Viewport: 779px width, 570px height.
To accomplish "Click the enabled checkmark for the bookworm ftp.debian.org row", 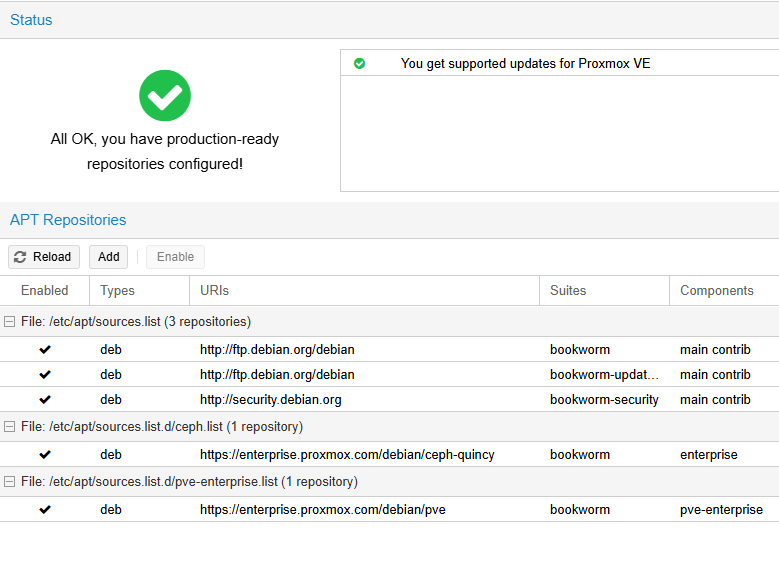I will click(45, 349).
